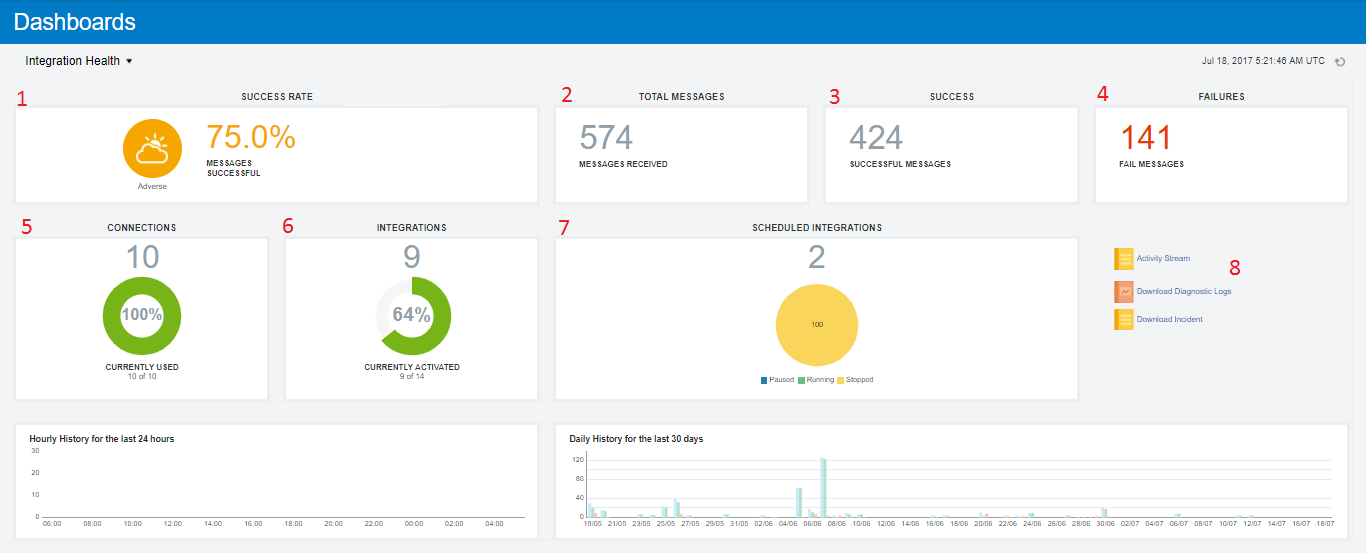The width and height of the screenshot is (1366, 553).
Task: Click the Dashboards header title
Action: point(75,22)
